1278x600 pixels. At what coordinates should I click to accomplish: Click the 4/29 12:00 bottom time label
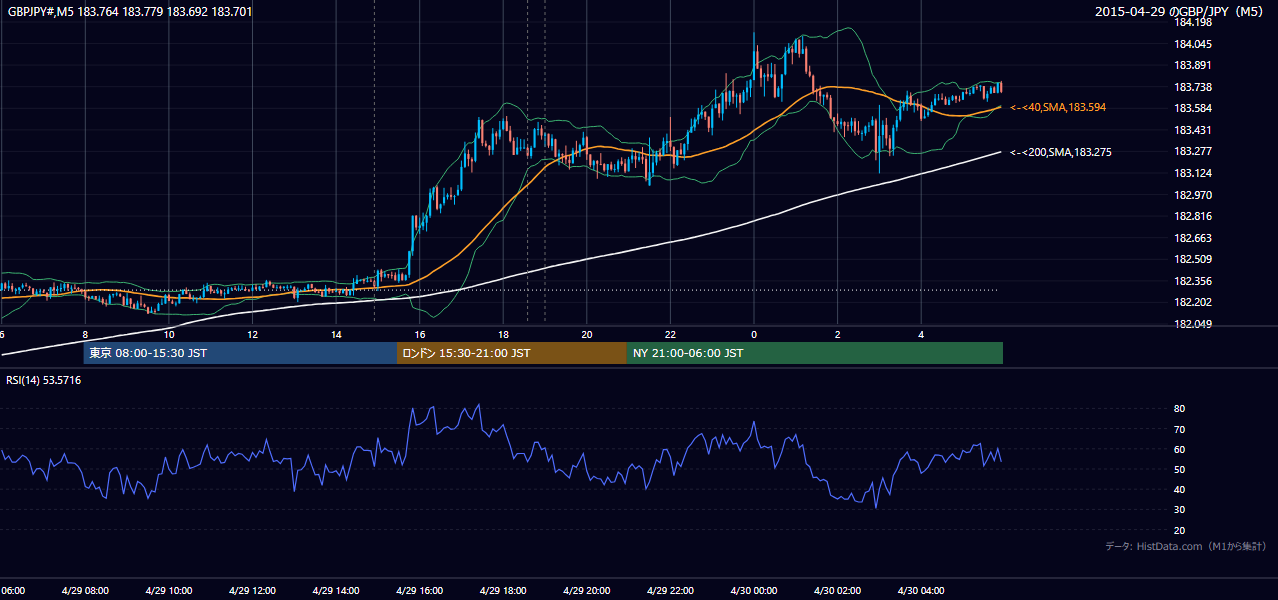click(252, 590)
